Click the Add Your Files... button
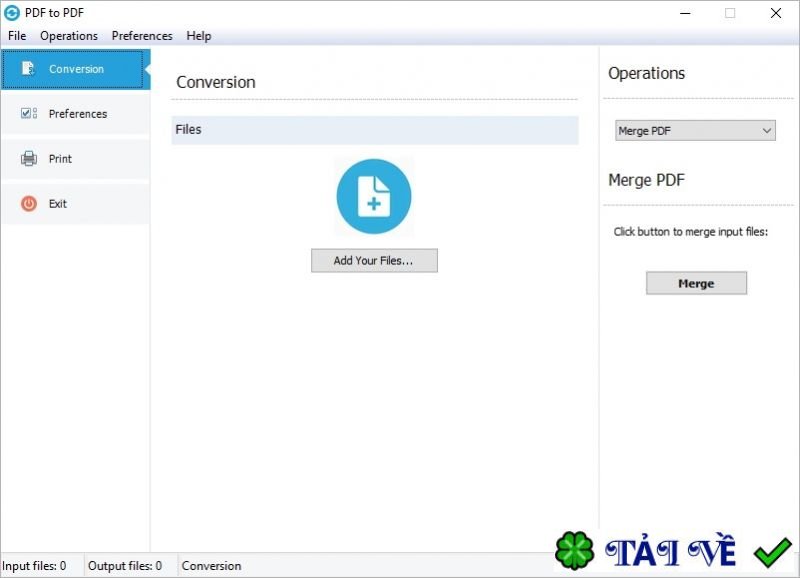The image size is (800, 578). click(x=374, y=261)
